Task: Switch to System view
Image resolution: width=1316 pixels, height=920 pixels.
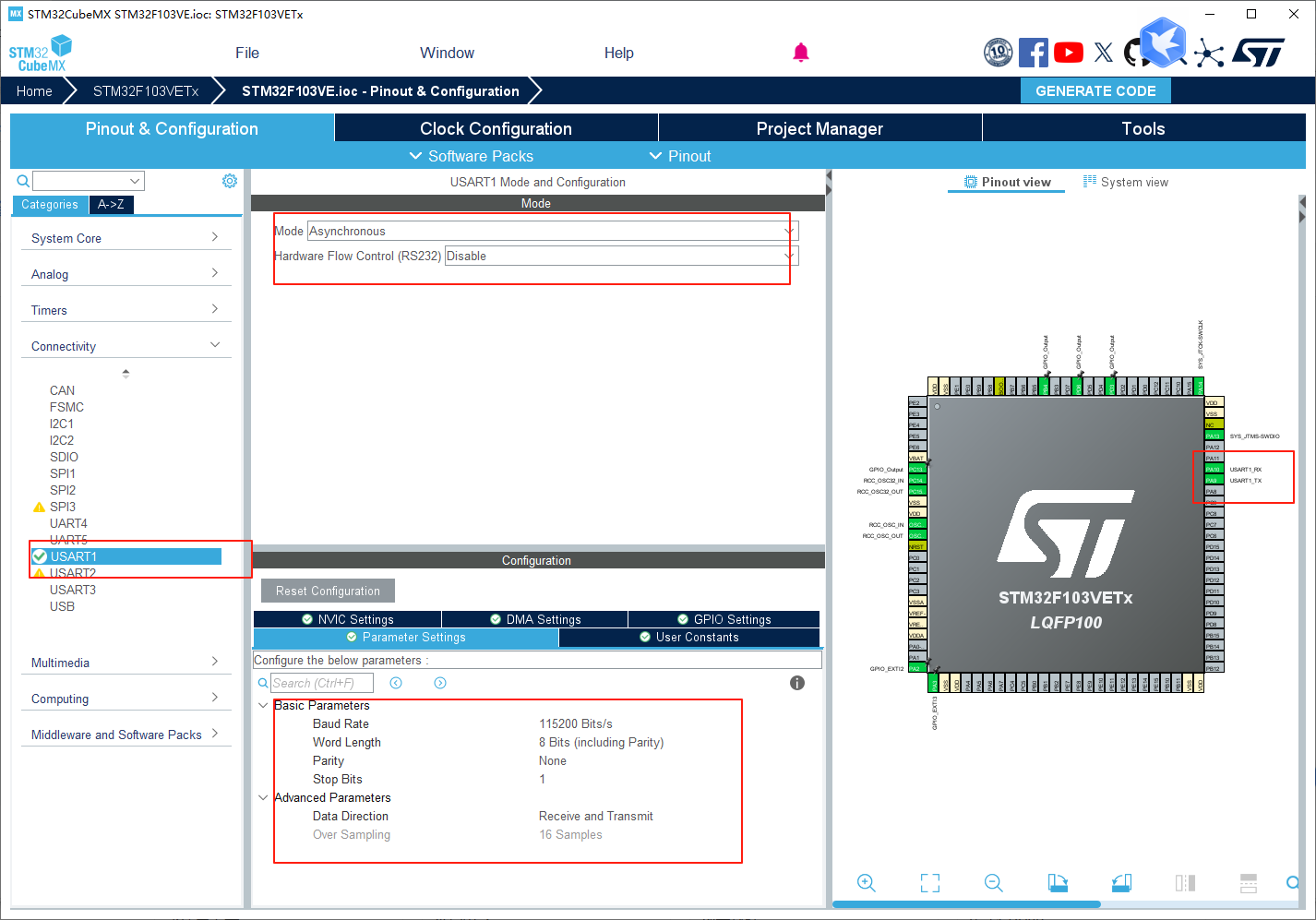Action: [x=1126, y=182]
